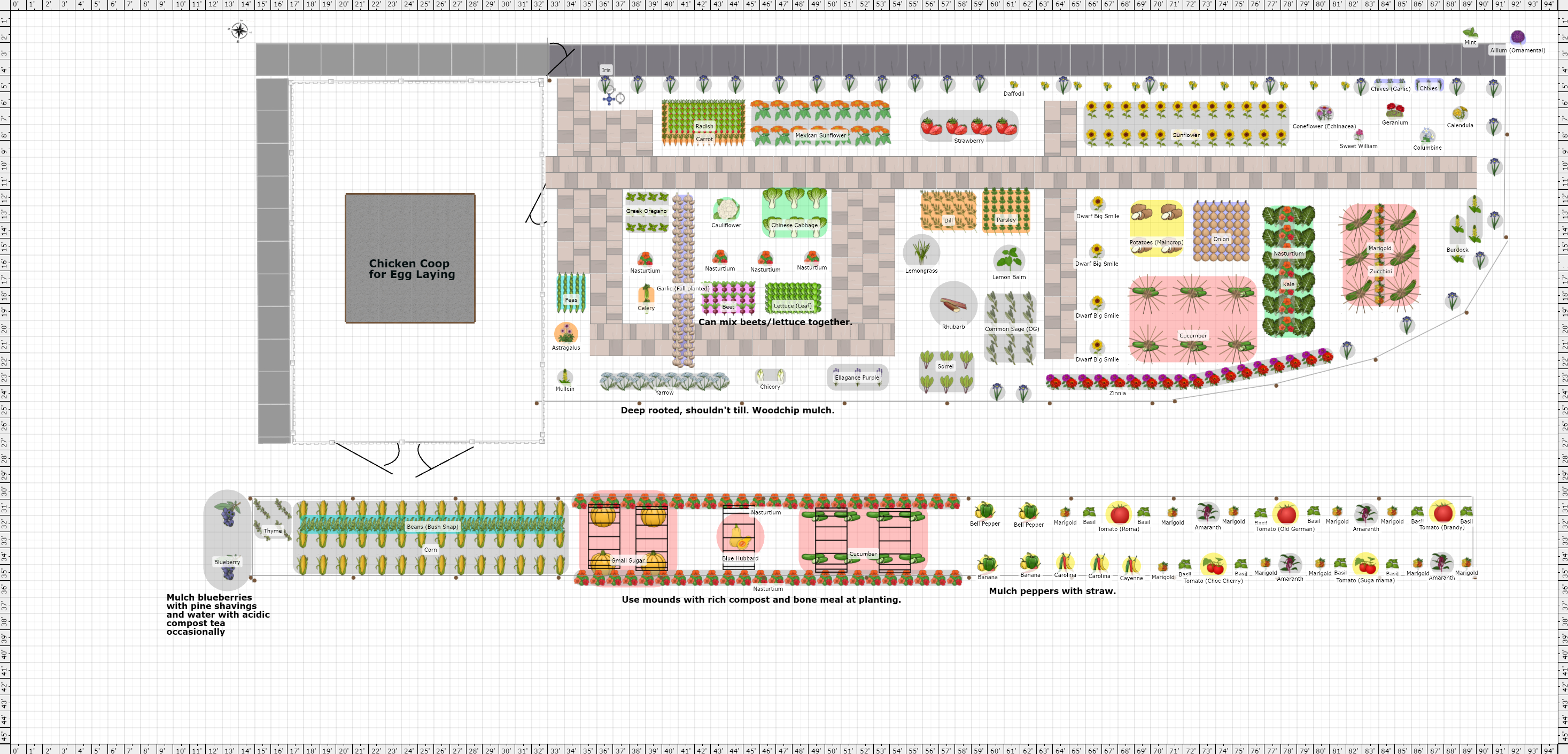Click the Bell Pepper plant label
Screen dimensions: 1568x754
(x=986, y=523)
